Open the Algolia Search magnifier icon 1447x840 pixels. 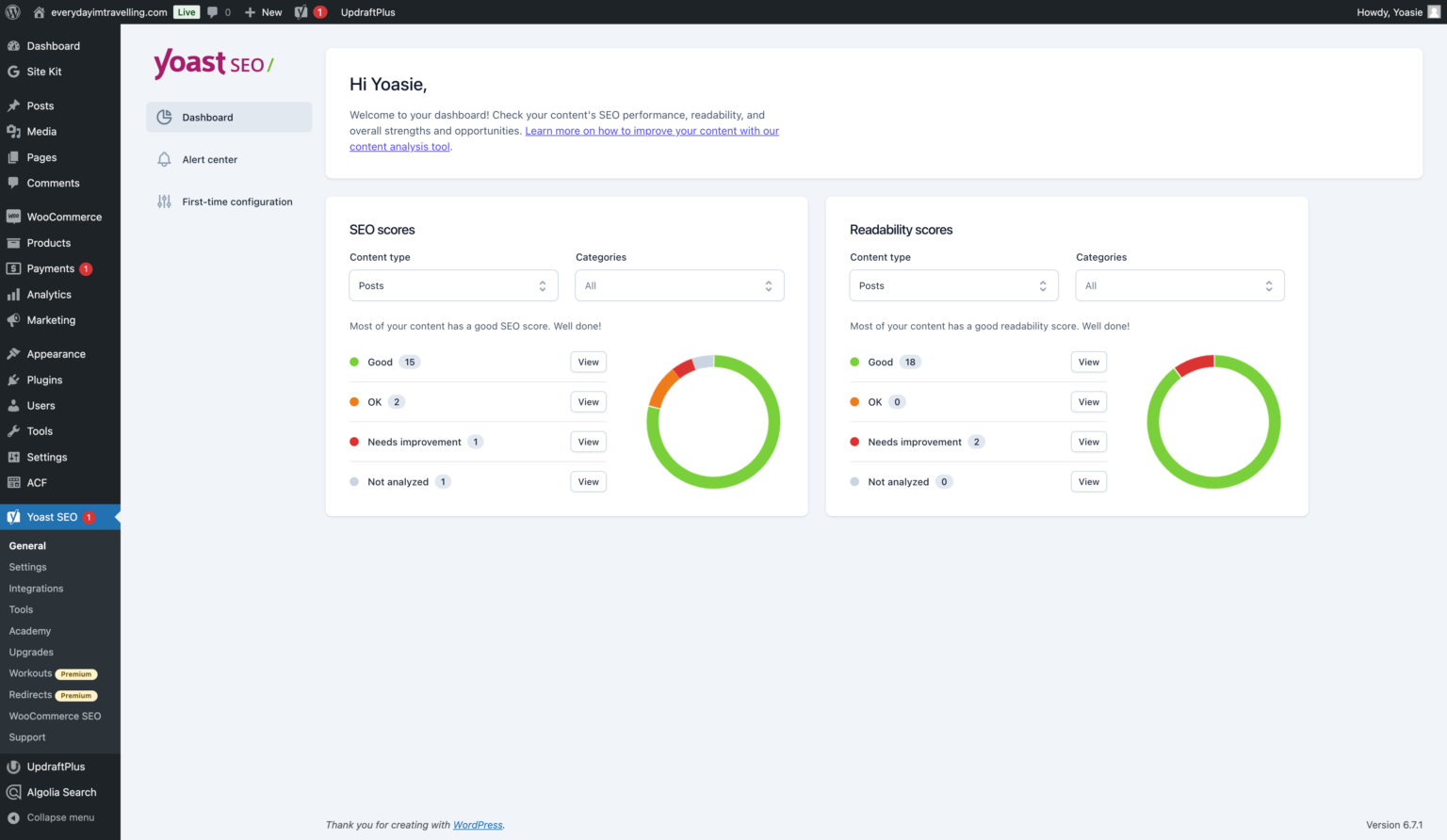click(x=13, y=792)
